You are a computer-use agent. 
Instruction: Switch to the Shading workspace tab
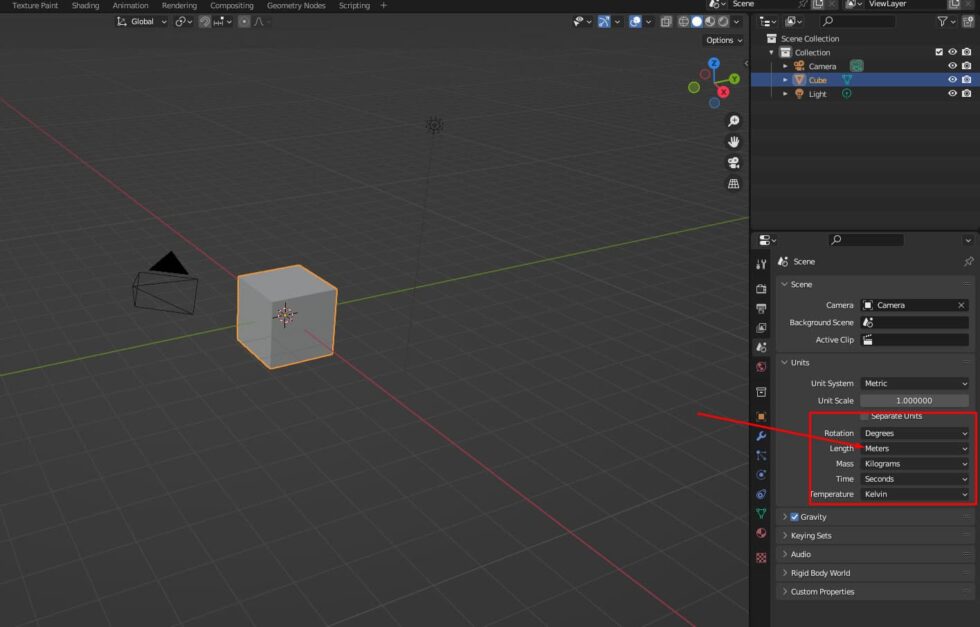pyautogui.click(x=85, y=5)
